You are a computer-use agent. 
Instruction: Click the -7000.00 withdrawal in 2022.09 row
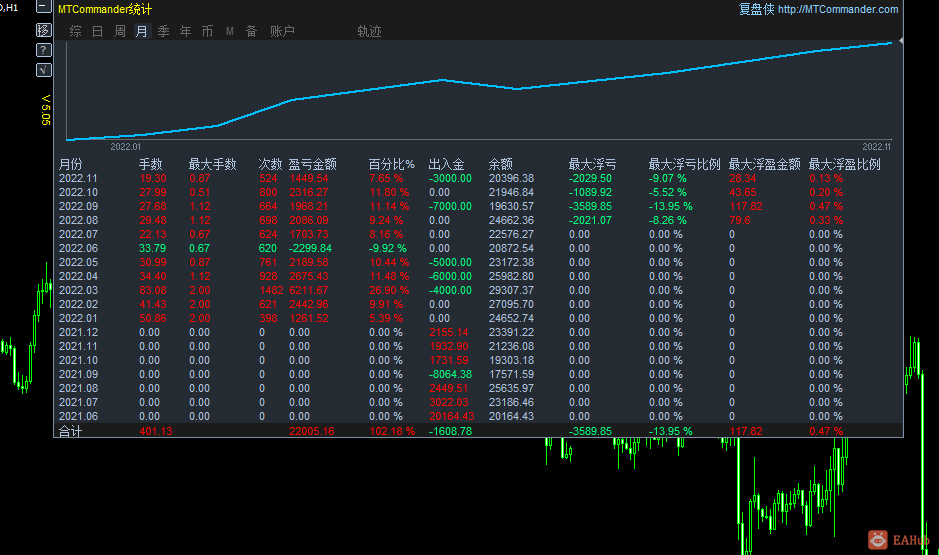pos(450,207)
